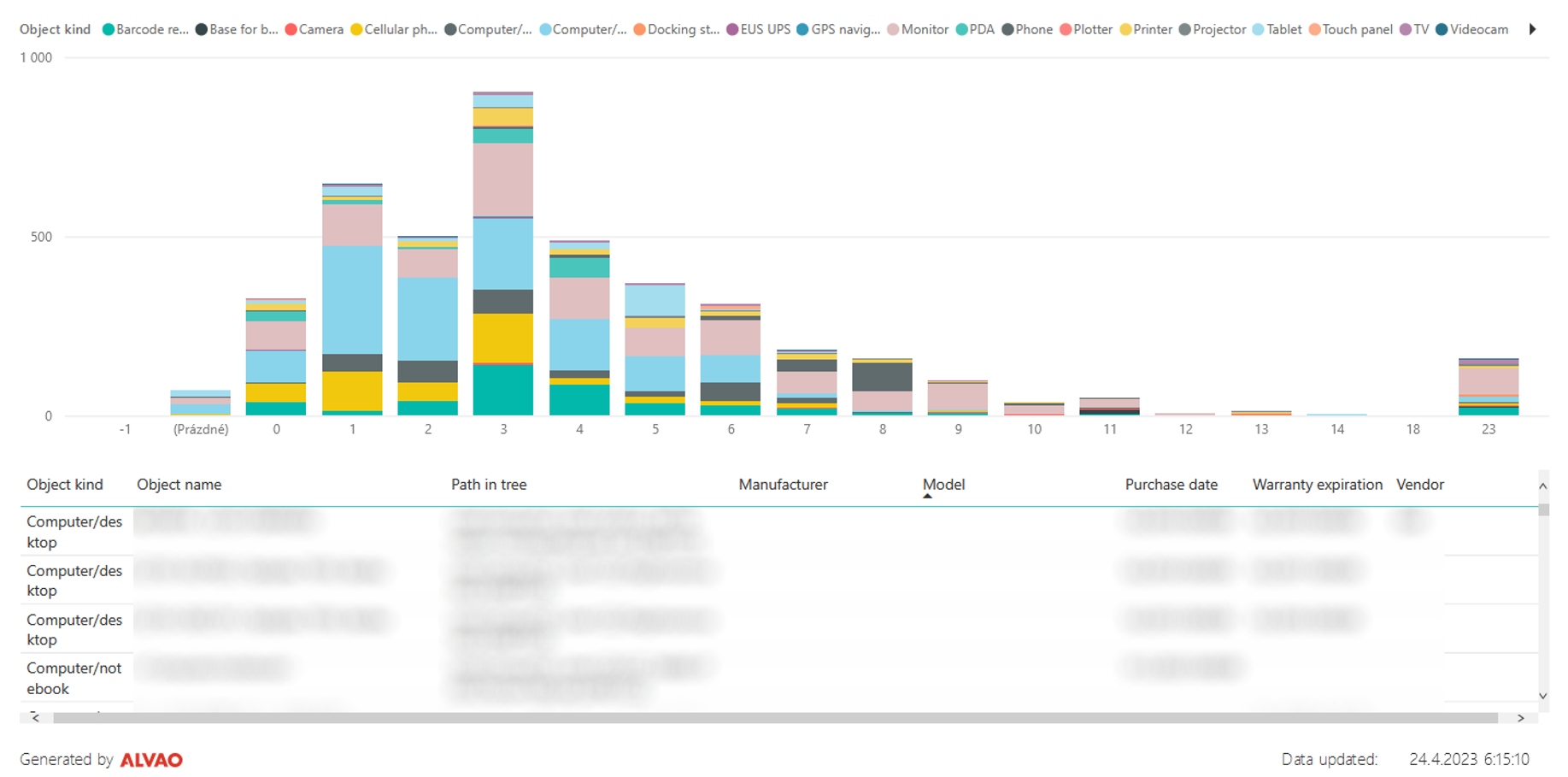The width and height of the screenshot is (1568, 777).
Task: Sort table by Object kind column
Action: (x=65, y=485)
